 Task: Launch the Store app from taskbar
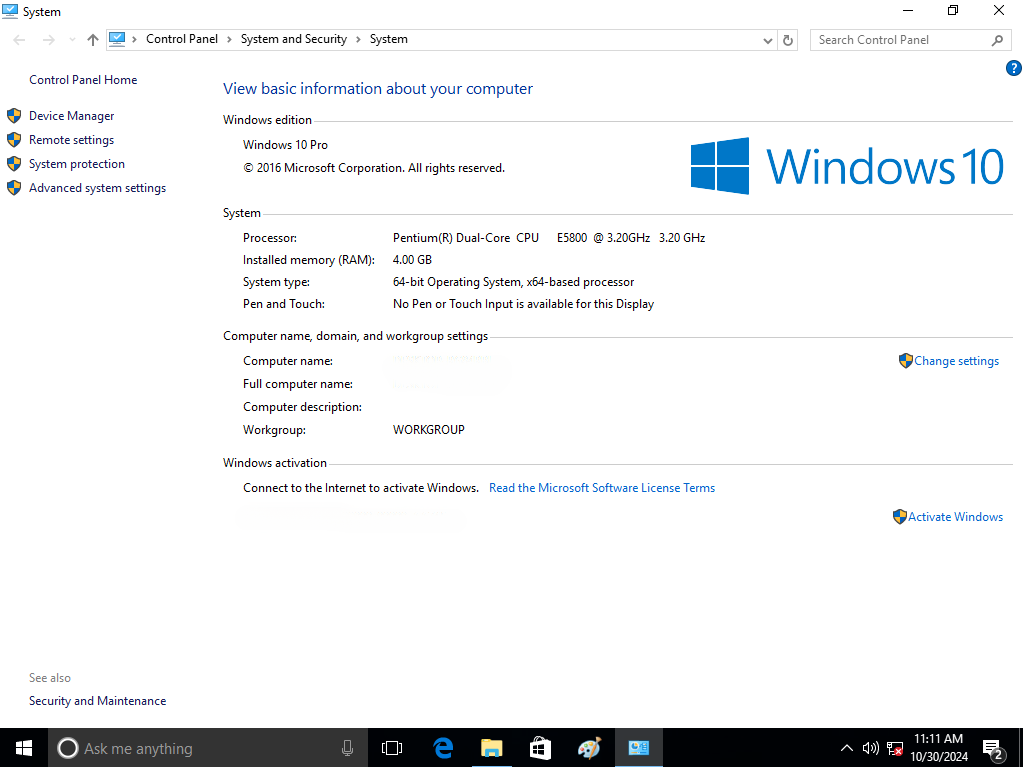point(540,748)
